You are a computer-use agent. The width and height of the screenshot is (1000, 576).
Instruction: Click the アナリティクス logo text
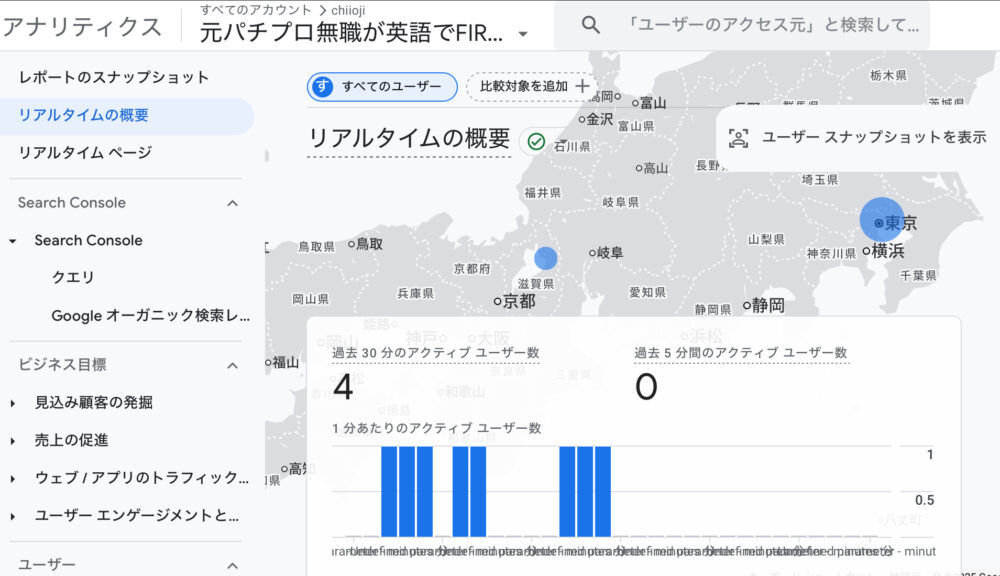(82, 27)
